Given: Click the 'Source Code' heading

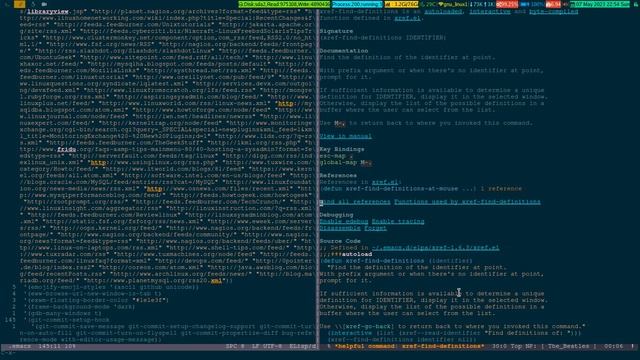Looking at the screenshot, I should (340, 241).
